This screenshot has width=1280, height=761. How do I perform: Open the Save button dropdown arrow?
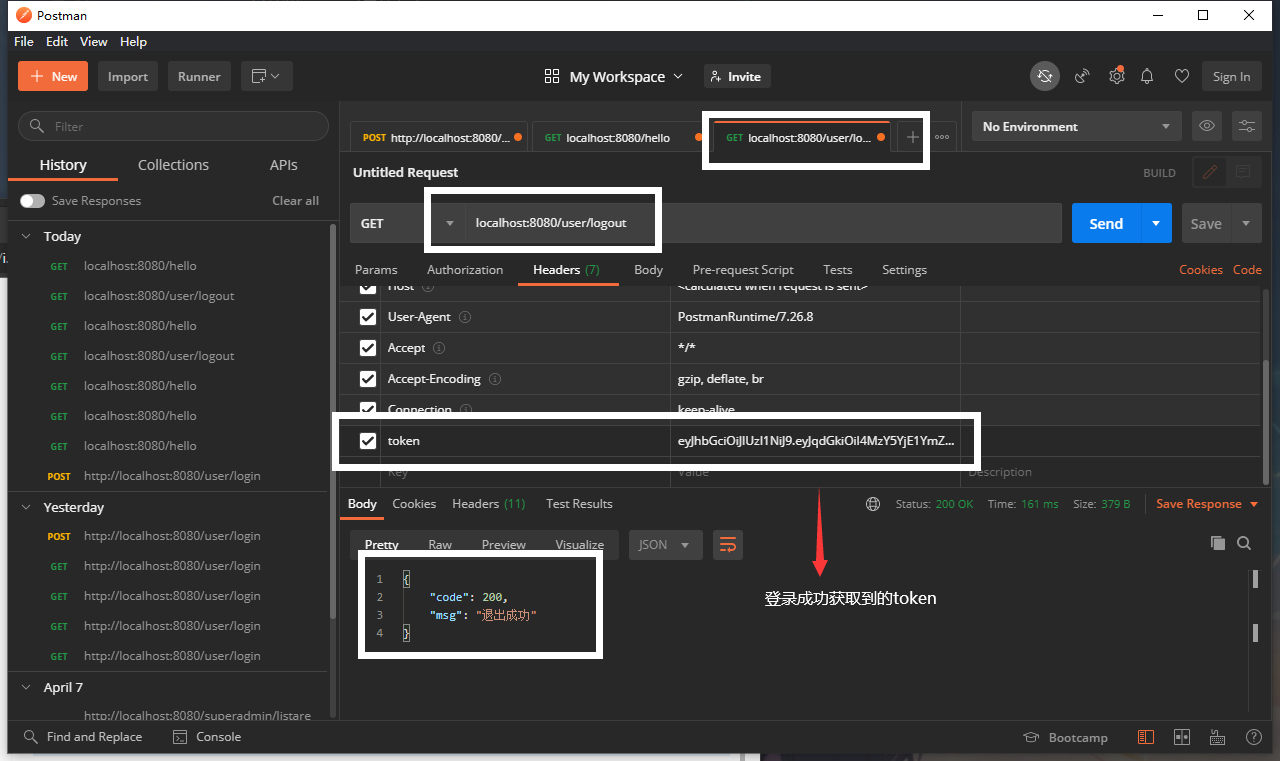coord(1246,223)
